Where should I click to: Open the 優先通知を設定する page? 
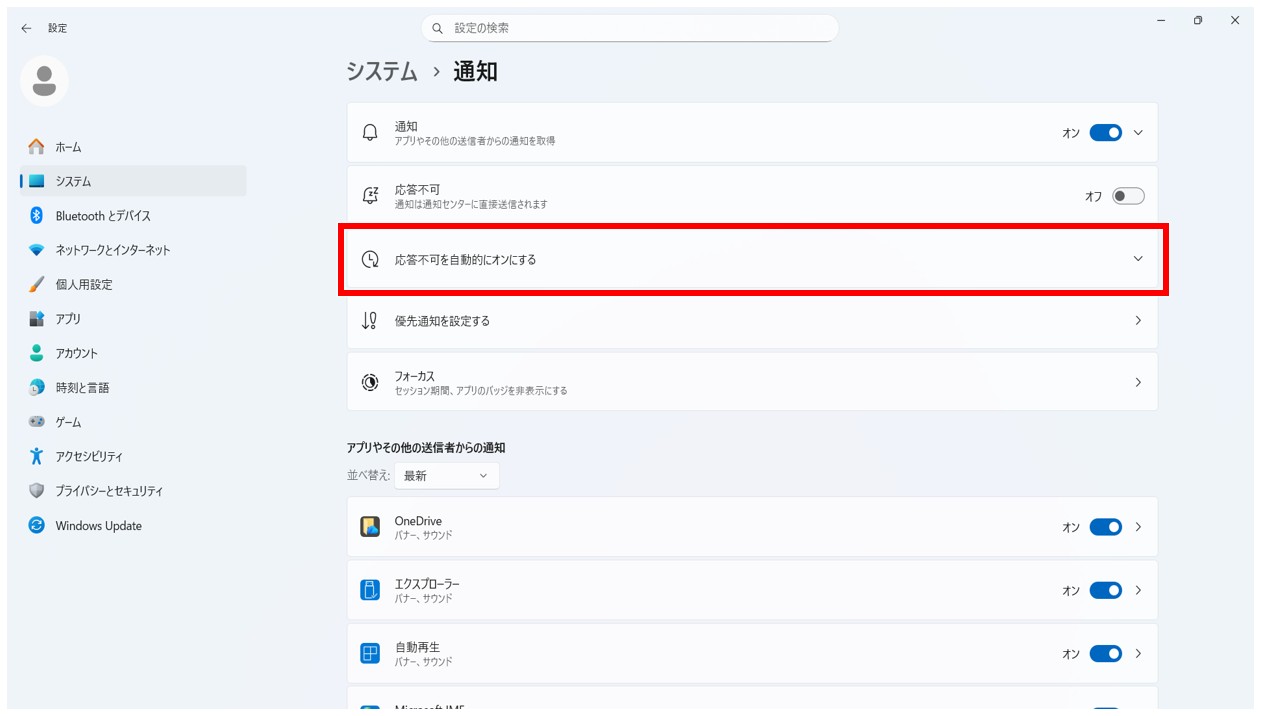coord(750,320)
